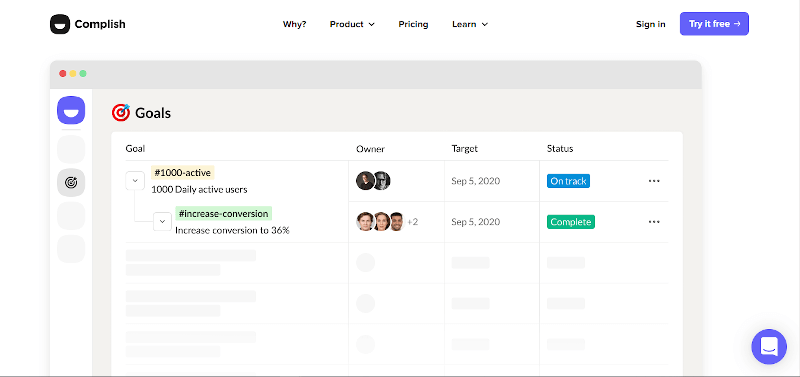The width and height of the screenshot is (800, 377).
Task: Select the #increase-conversion tag
Action: (223, 213)
